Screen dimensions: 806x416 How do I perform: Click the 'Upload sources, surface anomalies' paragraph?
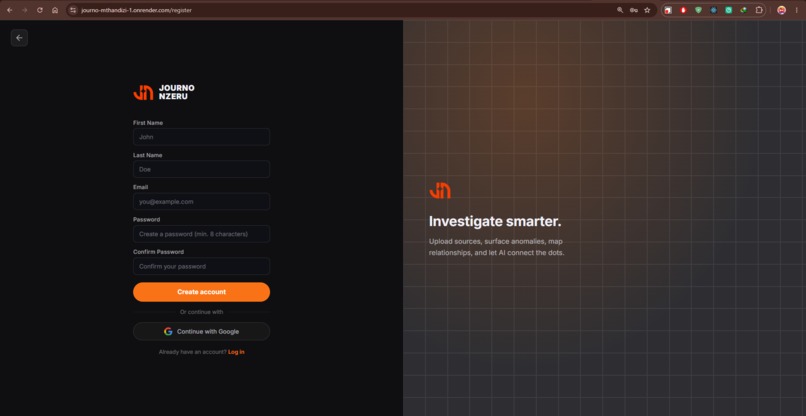click(x=497, y=247)
